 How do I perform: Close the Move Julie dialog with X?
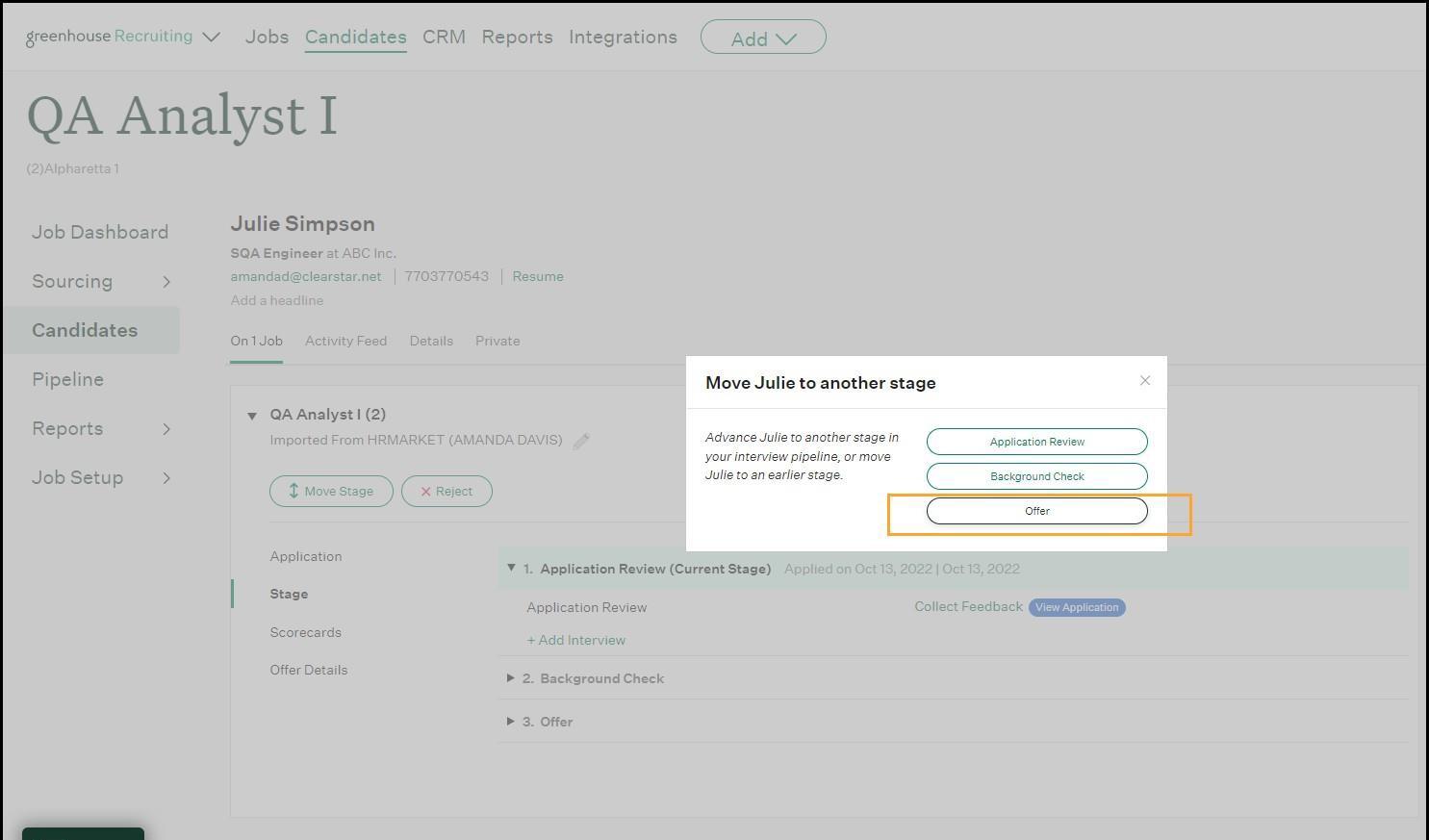[1145, 380]
